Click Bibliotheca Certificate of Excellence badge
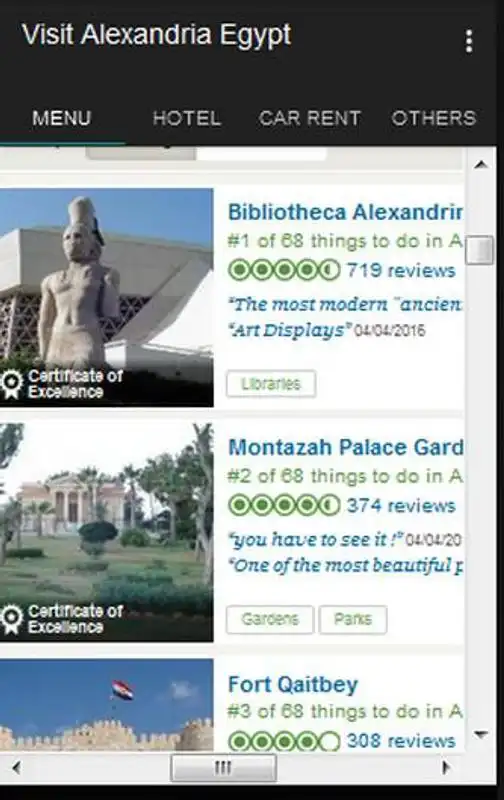 pos(62,384)
